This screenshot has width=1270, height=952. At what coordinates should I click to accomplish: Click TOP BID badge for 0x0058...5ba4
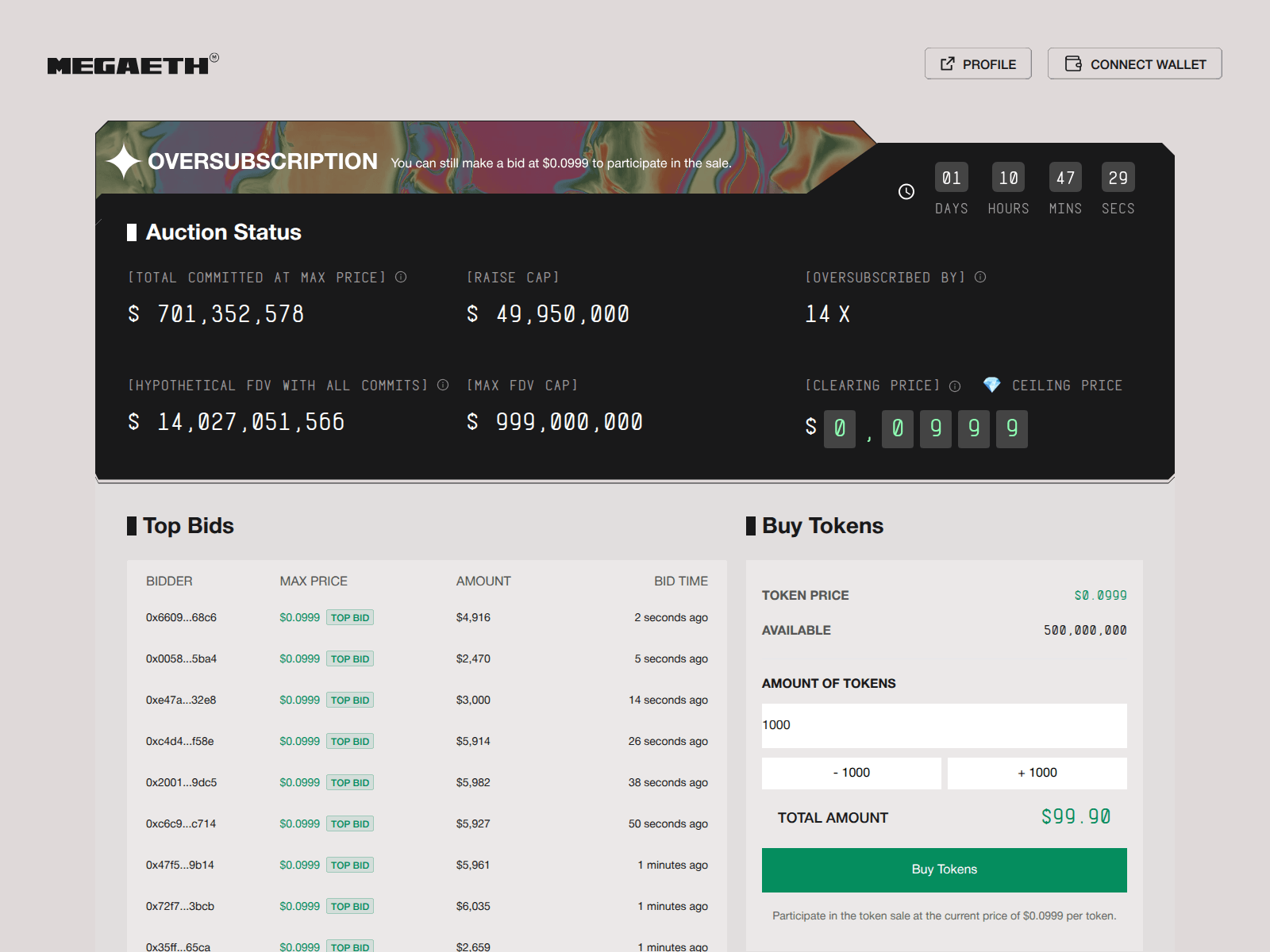[350, 658]
